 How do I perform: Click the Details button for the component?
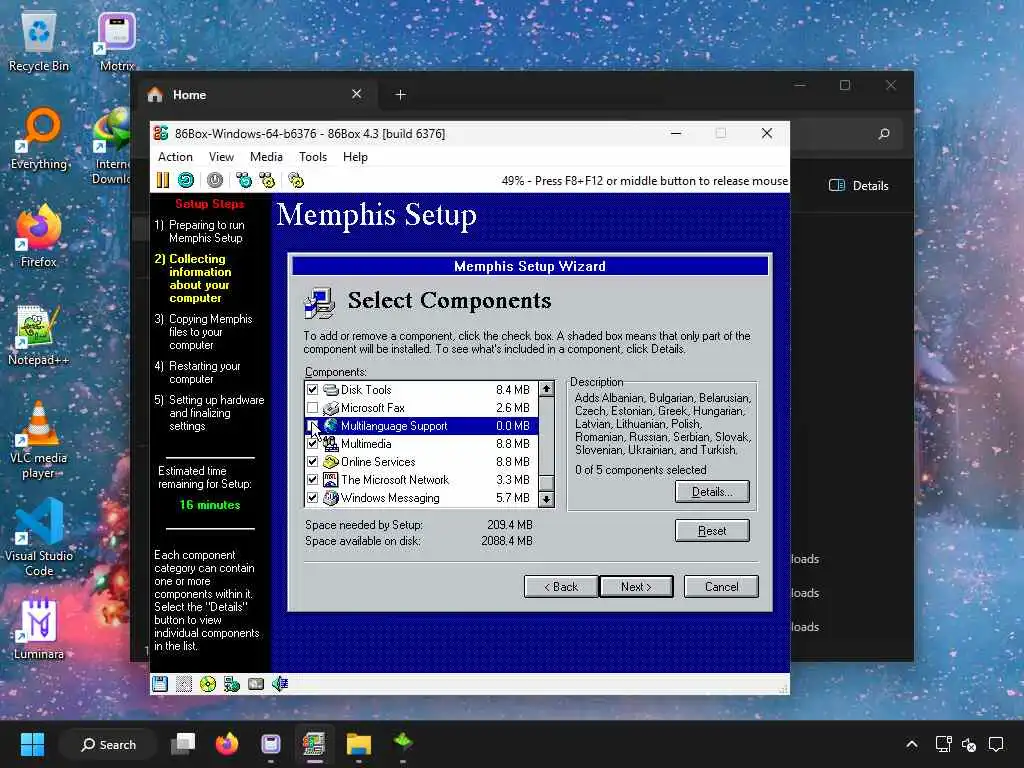[712, 492]
